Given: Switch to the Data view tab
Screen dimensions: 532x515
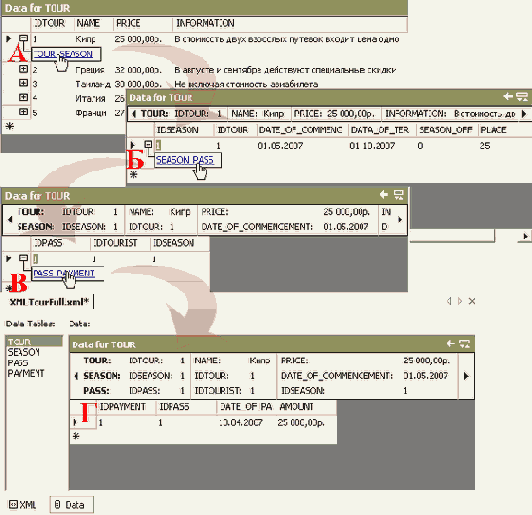Looking at the screenshot, I should [72, 505].
